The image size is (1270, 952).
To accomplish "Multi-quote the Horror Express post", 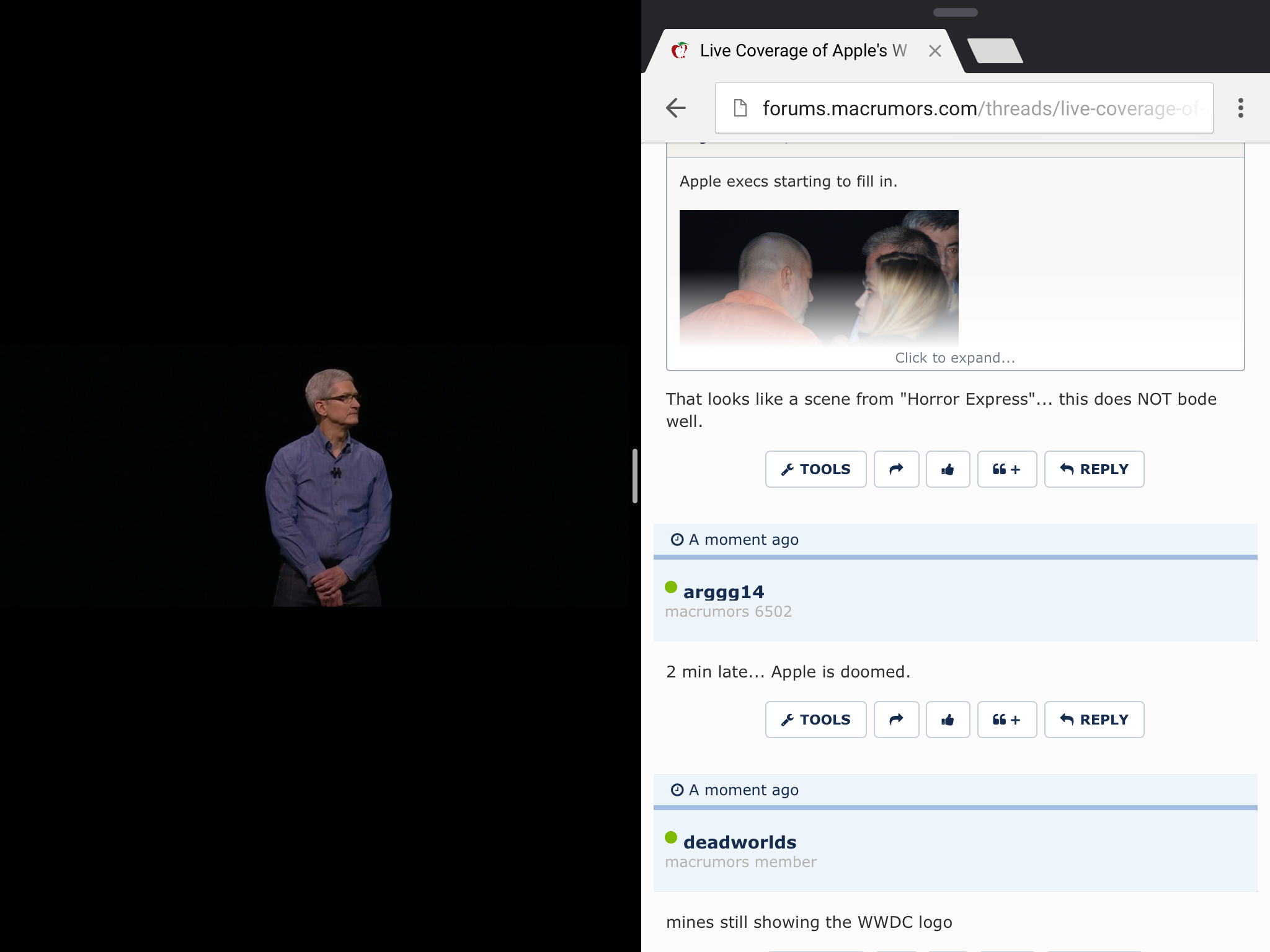I will [x=1006, y=469].
